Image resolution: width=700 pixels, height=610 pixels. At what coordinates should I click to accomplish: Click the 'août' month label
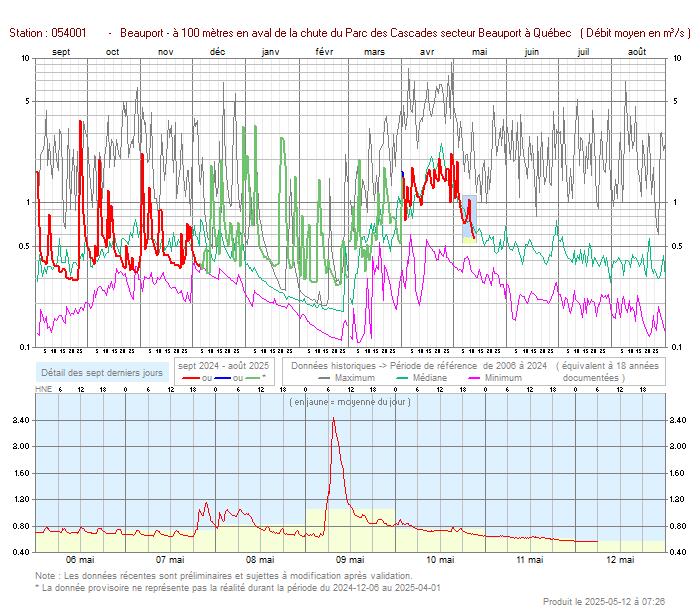637,52
